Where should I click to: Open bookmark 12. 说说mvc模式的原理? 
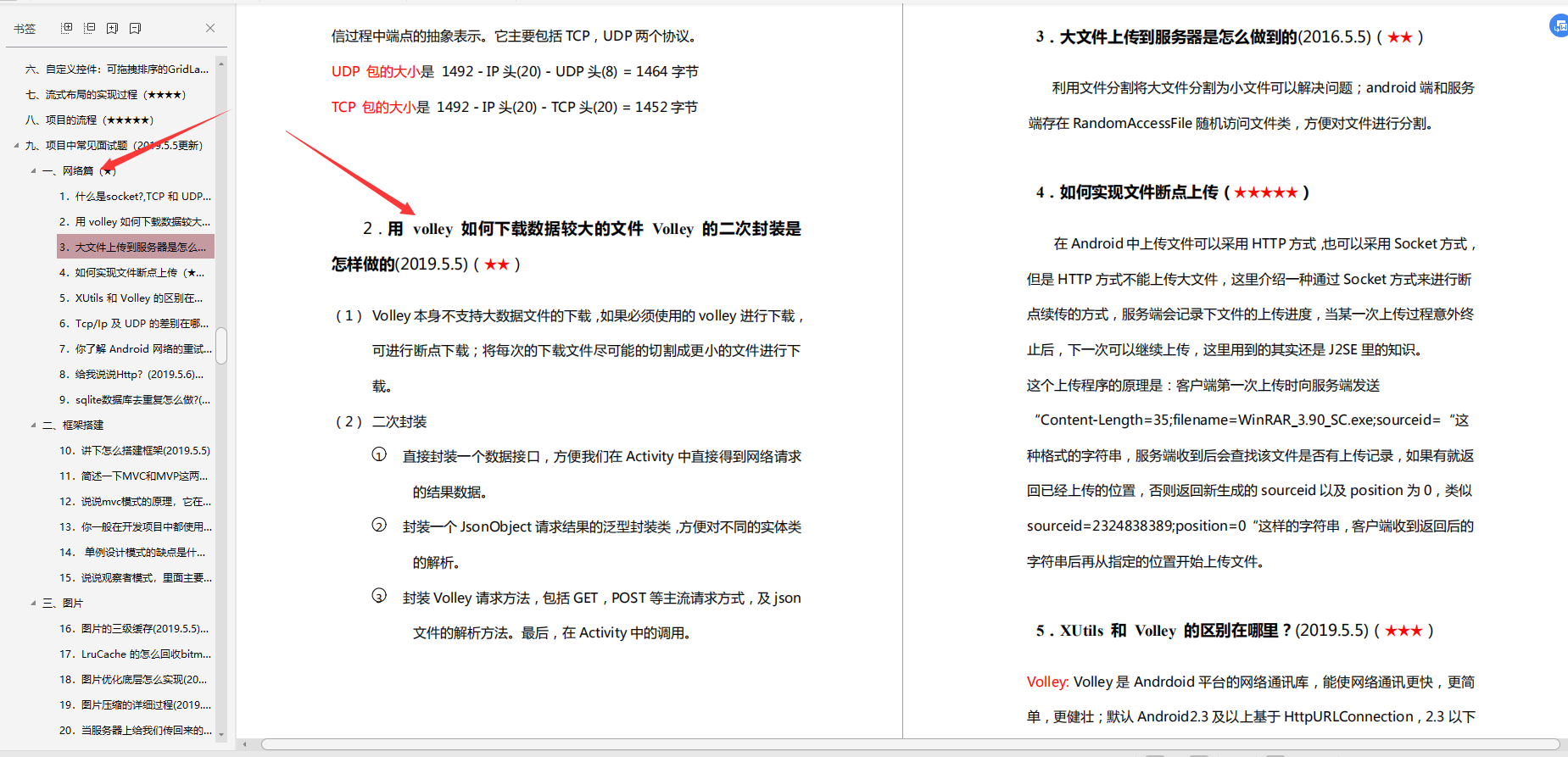136,501
